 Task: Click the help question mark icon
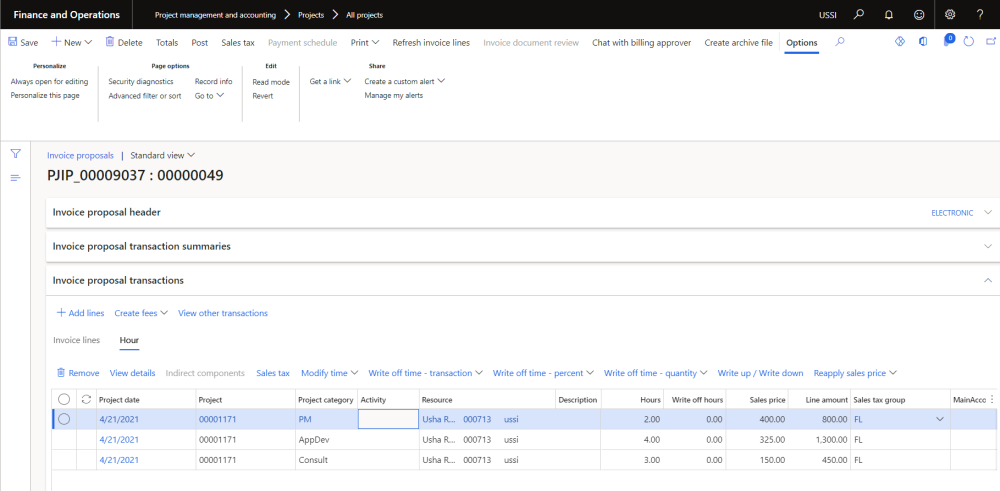coord(980,15)
